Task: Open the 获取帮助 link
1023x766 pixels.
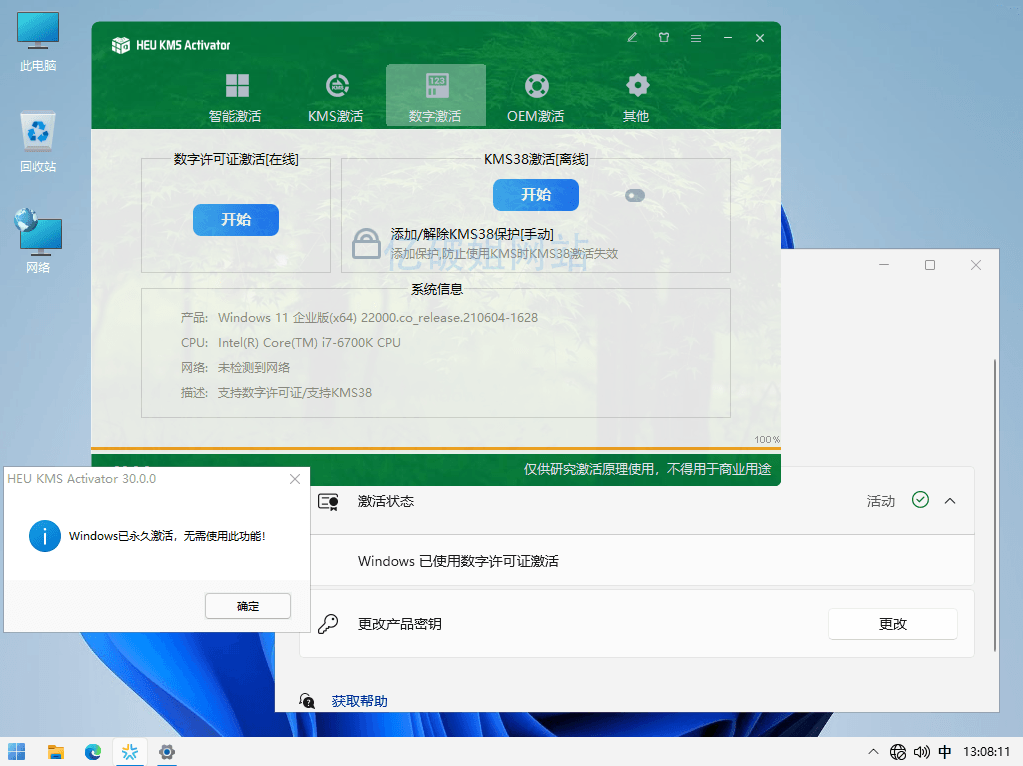Action: click(359, 701)
